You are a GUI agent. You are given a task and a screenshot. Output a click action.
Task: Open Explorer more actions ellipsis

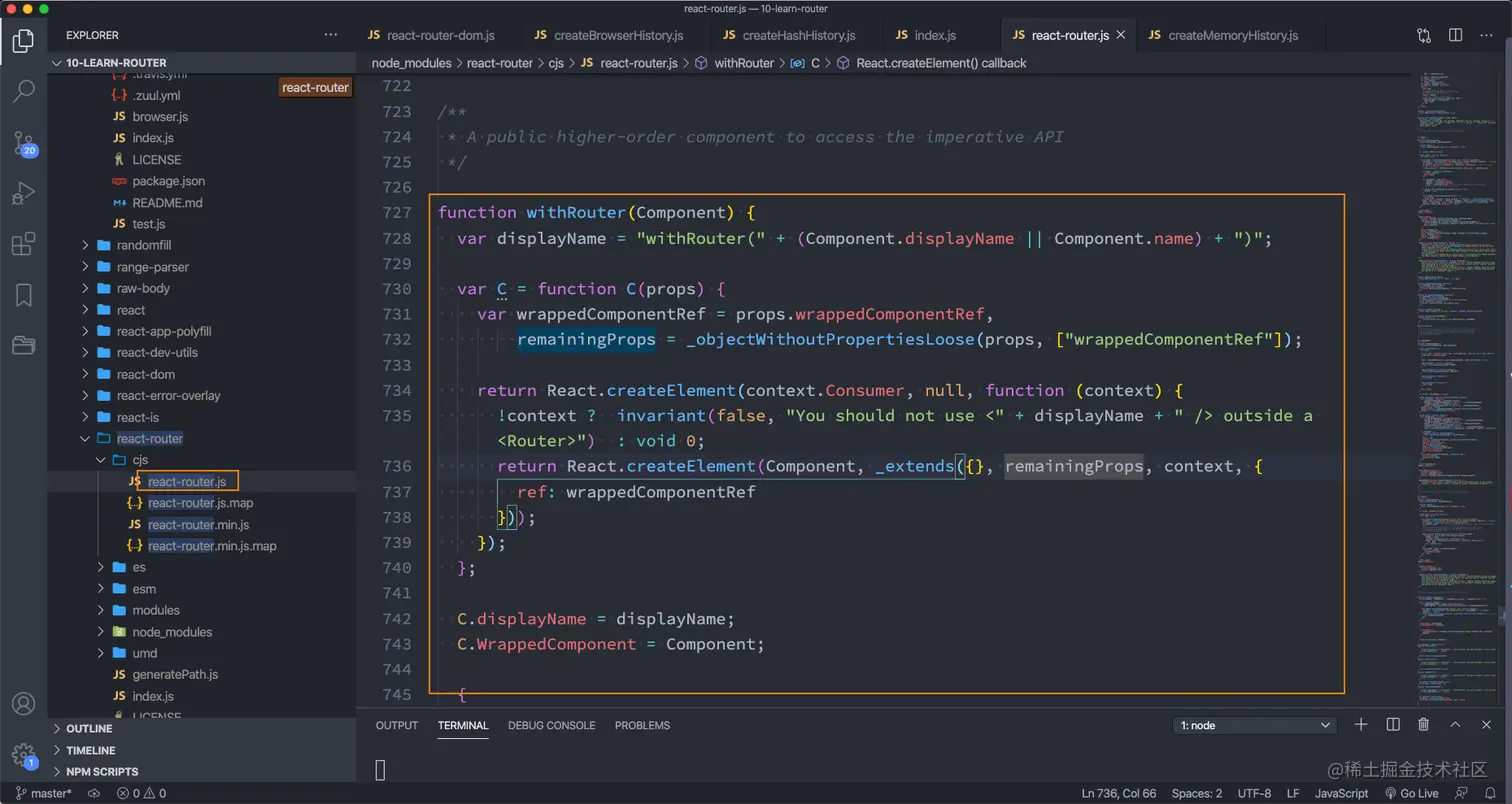(x=331, y=35)
